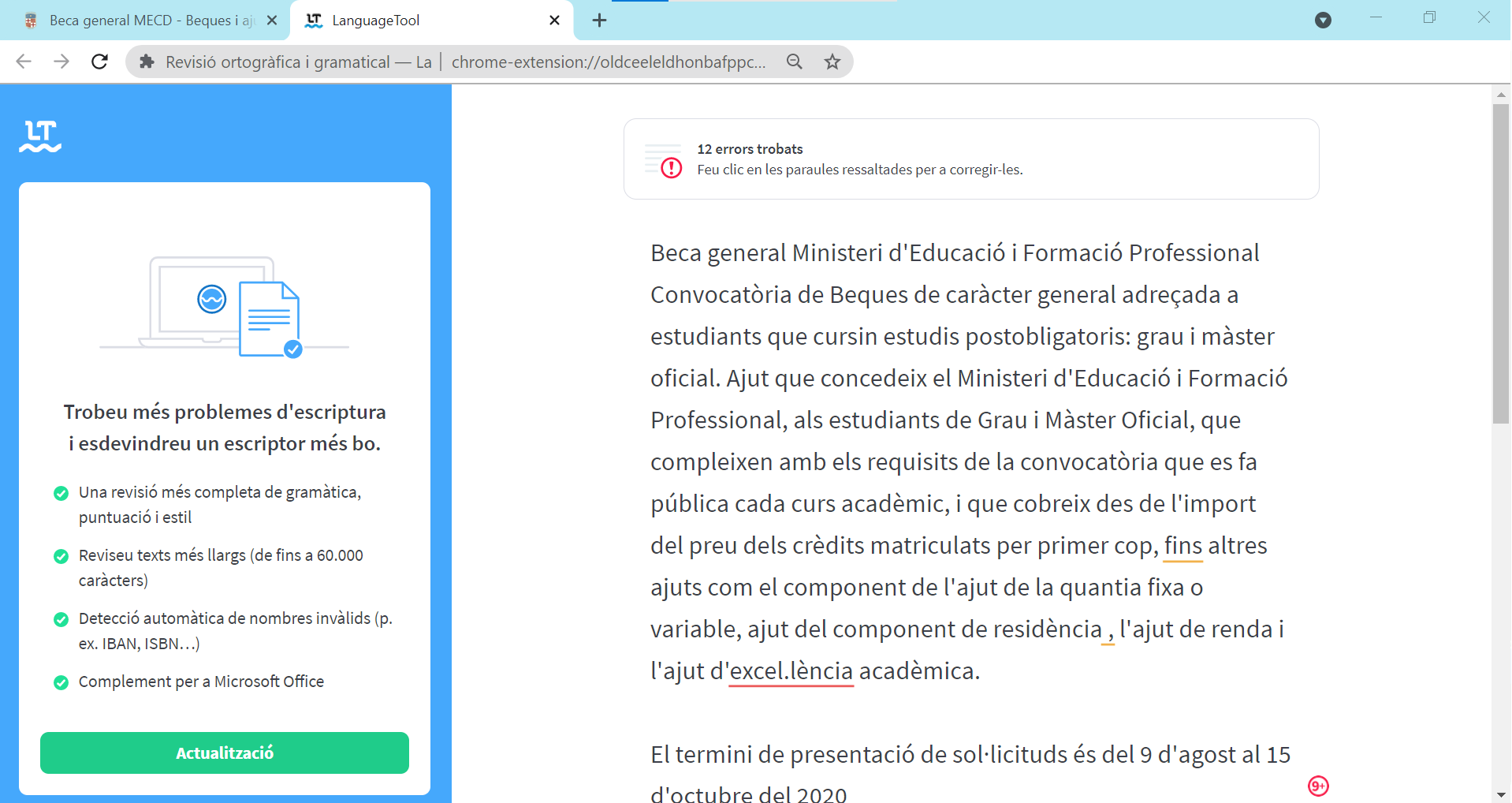Open a new browser tab
Image resolution: width=1512 pixels, height=803 pixels.
[x=599, y=21]
